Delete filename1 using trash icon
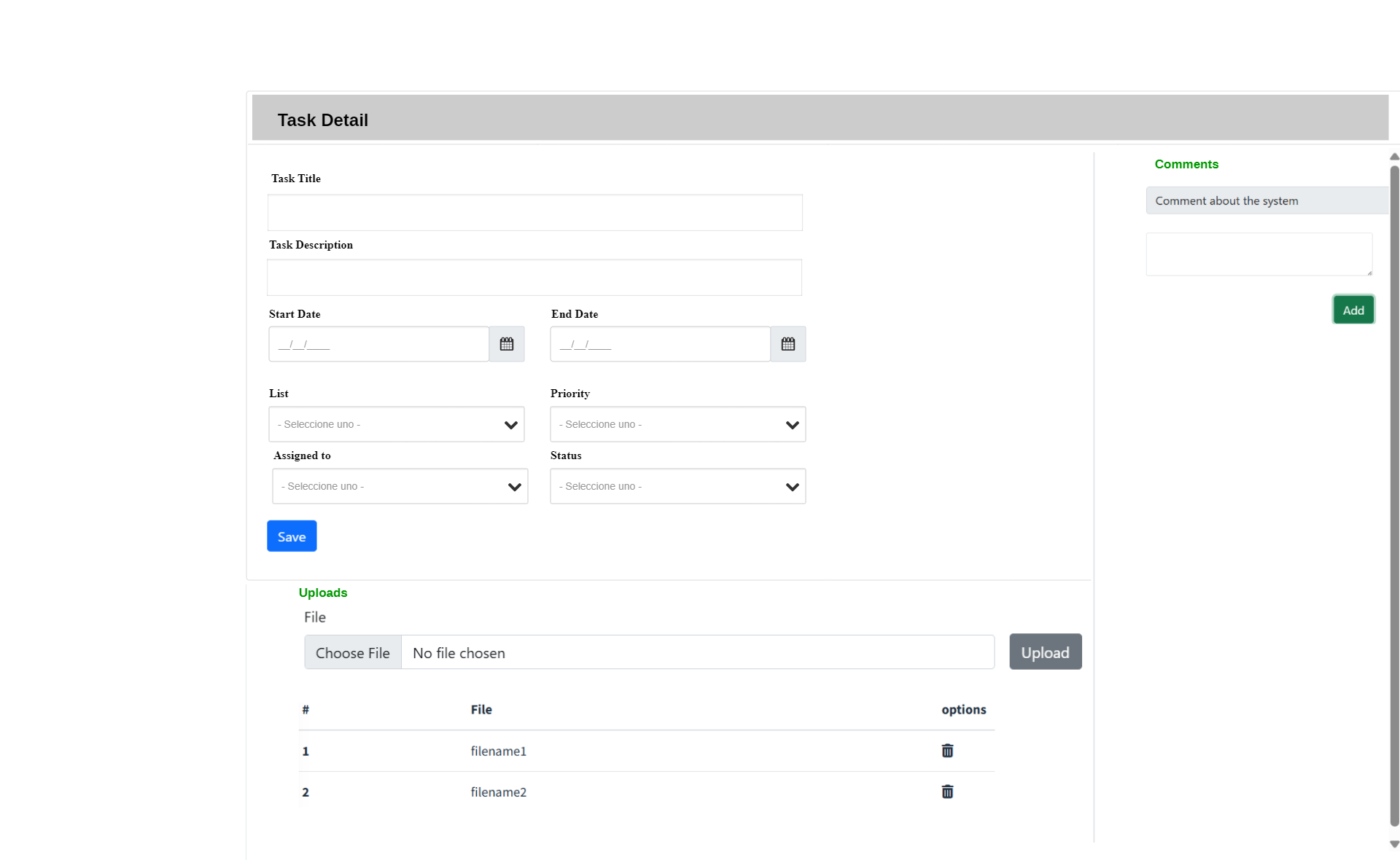Viewport: 1400px width, 860px height. pyautogui.click(x=947, y=751)
